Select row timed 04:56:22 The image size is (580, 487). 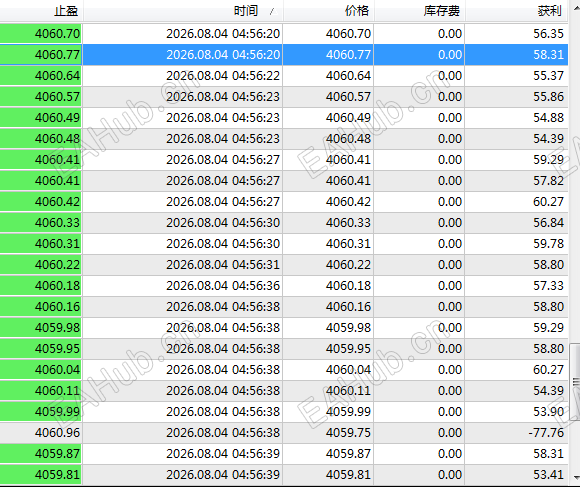point(284,76)
